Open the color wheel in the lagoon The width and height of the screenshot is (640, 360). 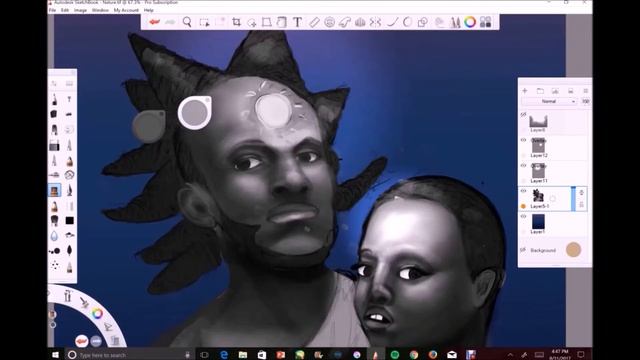(97, 313)
